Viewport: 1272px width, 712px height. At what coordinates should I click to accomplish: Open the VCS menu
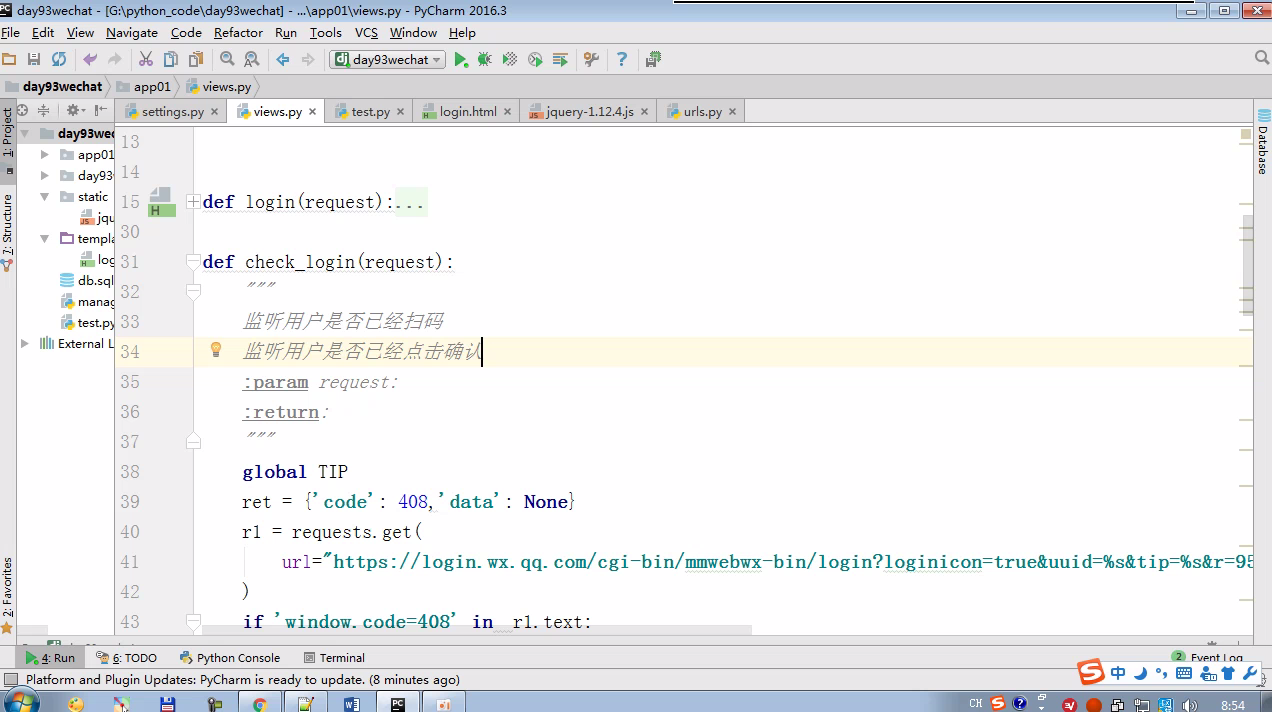point(366,33)
